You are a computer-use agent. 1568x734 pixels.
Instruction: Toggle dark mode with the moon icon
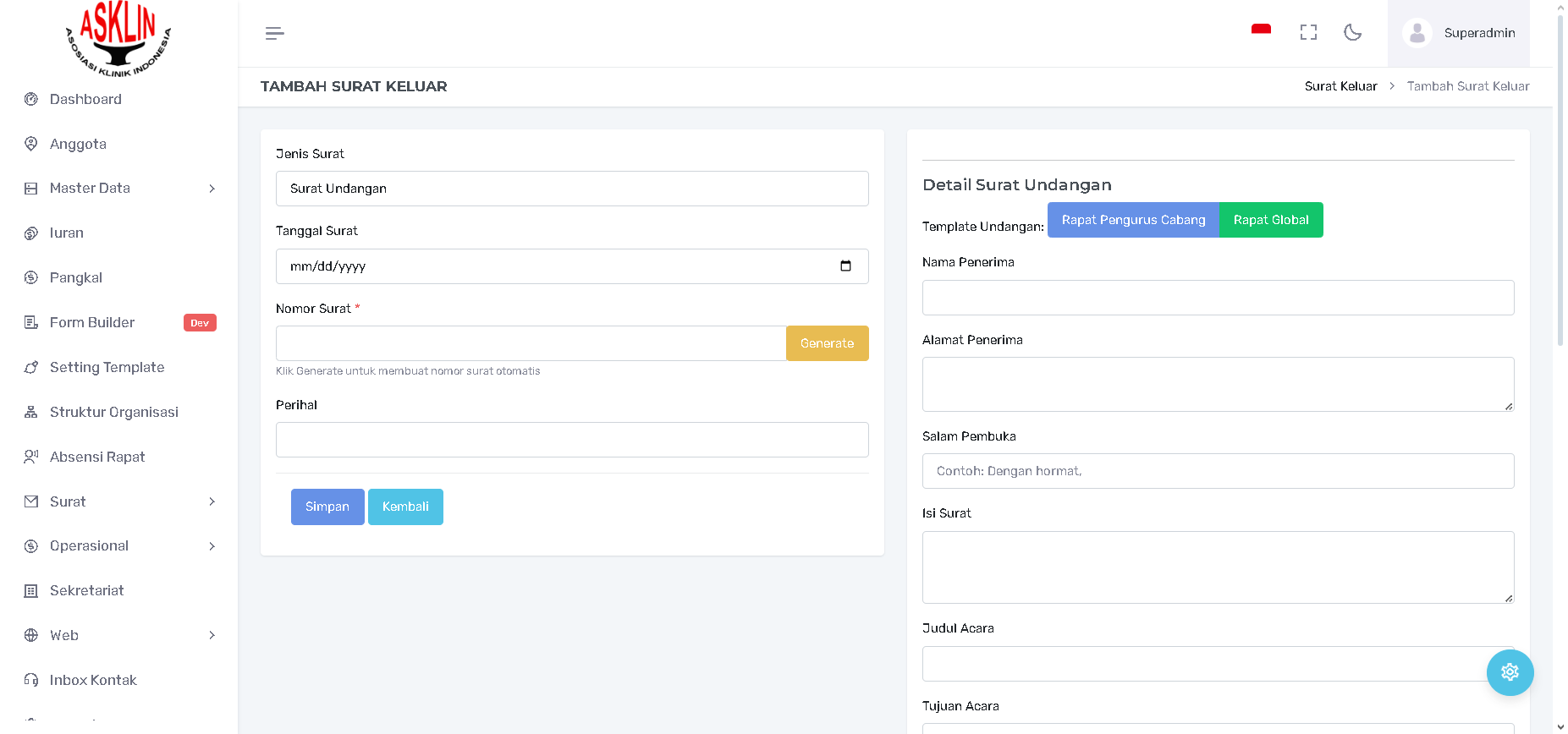pos(1352,33)
